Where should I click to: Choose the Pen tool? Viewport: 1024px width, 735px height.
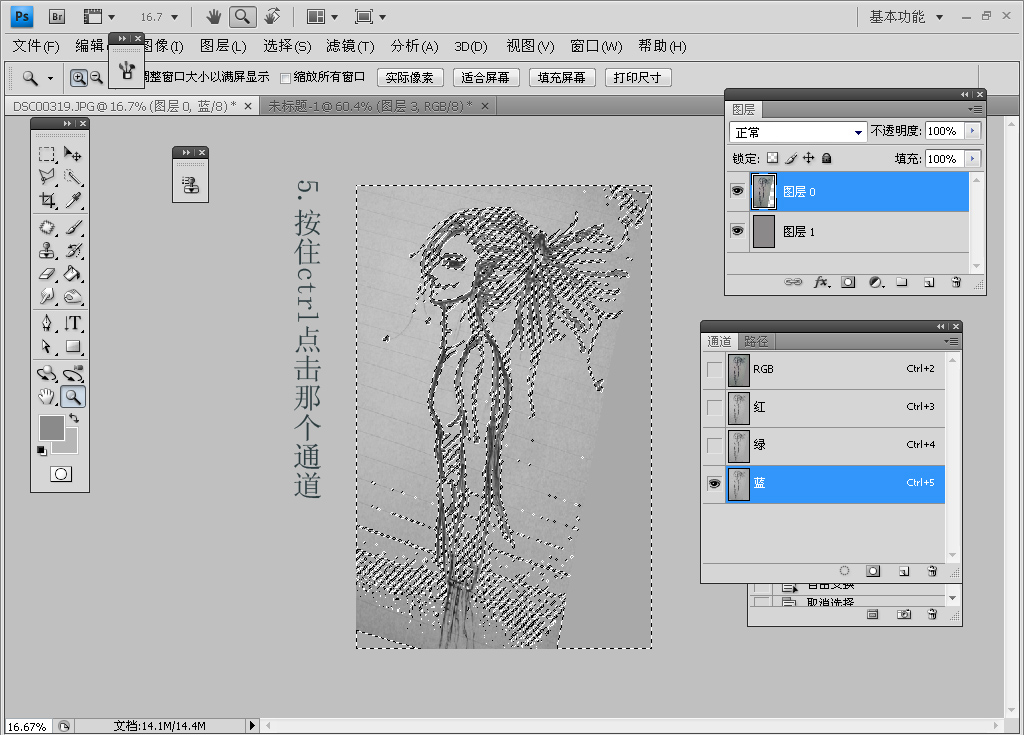[x=47, y=322]
